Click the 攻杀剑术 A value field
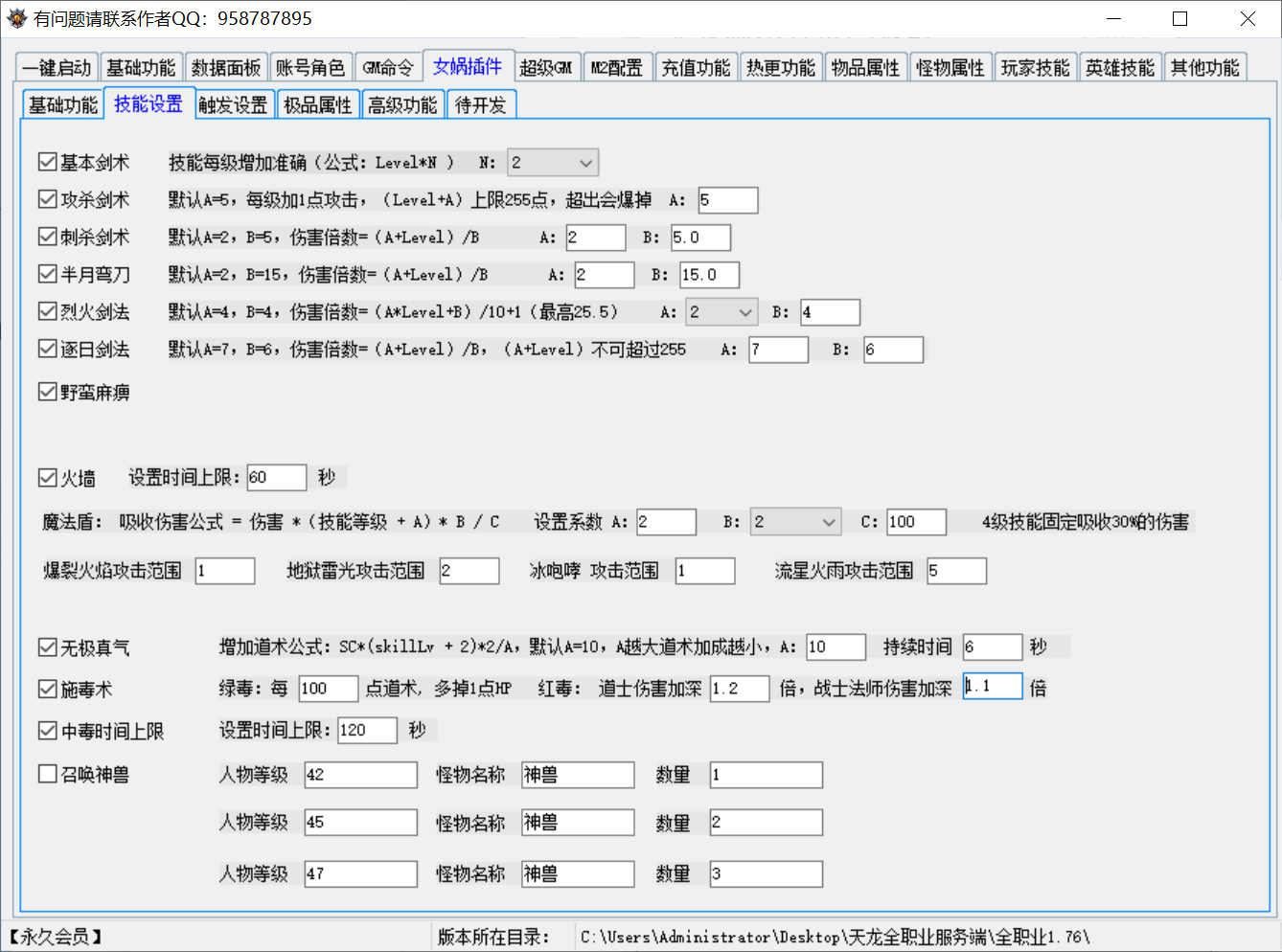 (728, 200)
